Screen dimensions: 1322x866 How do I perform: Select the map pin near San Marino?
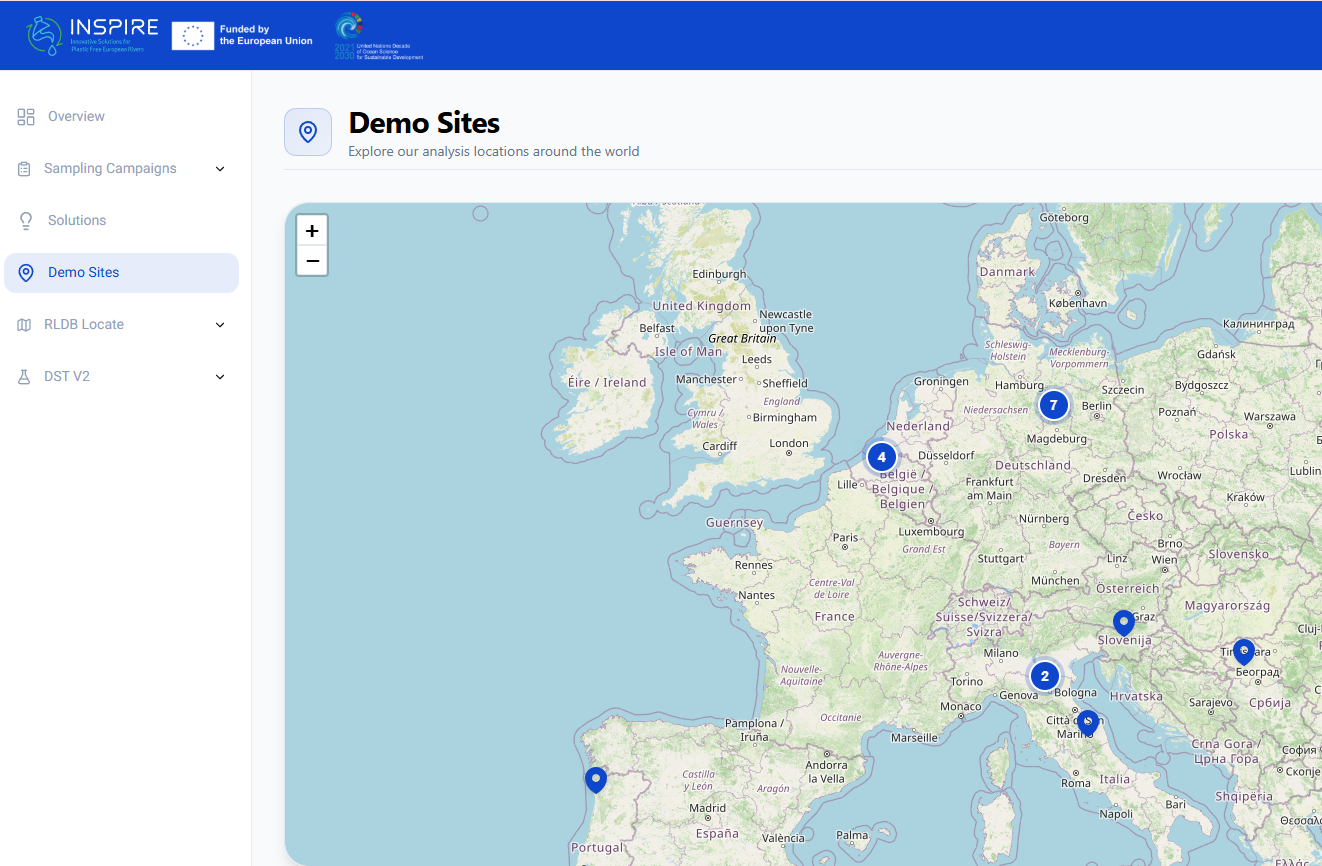click(x=1088, y=723)
